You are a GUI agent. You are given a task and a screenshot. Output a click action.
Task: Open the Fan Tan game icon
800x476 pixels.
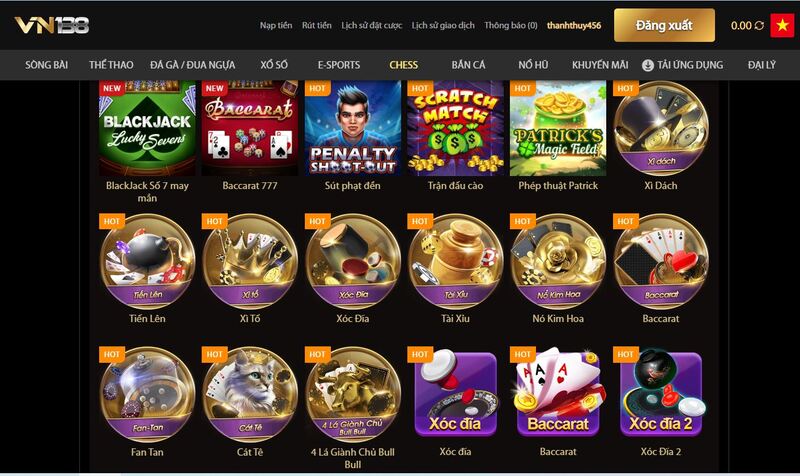point(147,394)
